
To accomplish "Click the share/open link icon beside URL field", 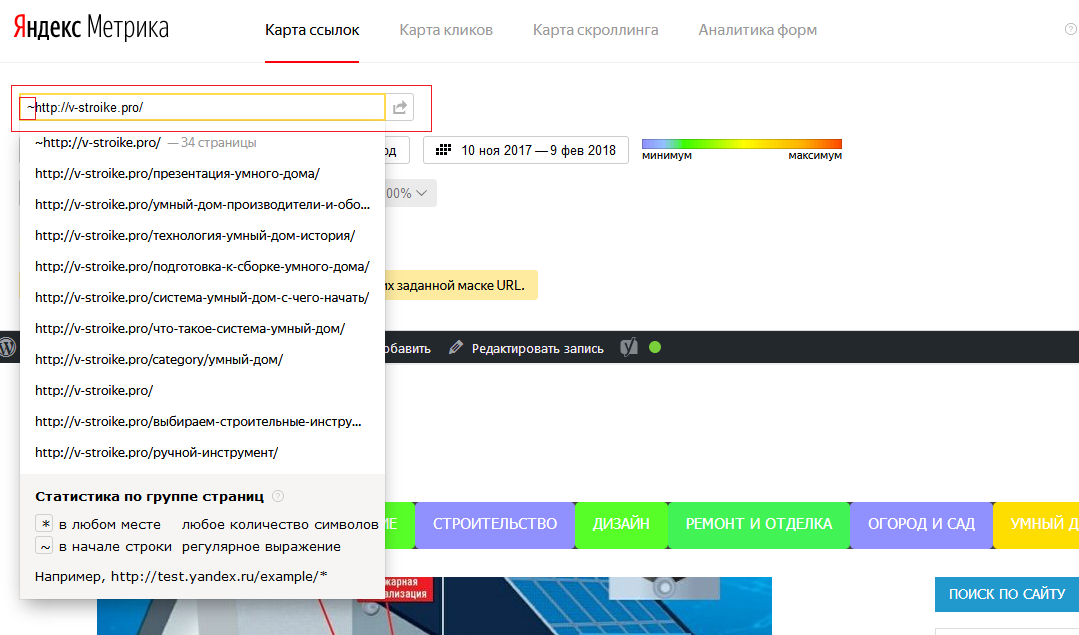I will tap(400, 107).
